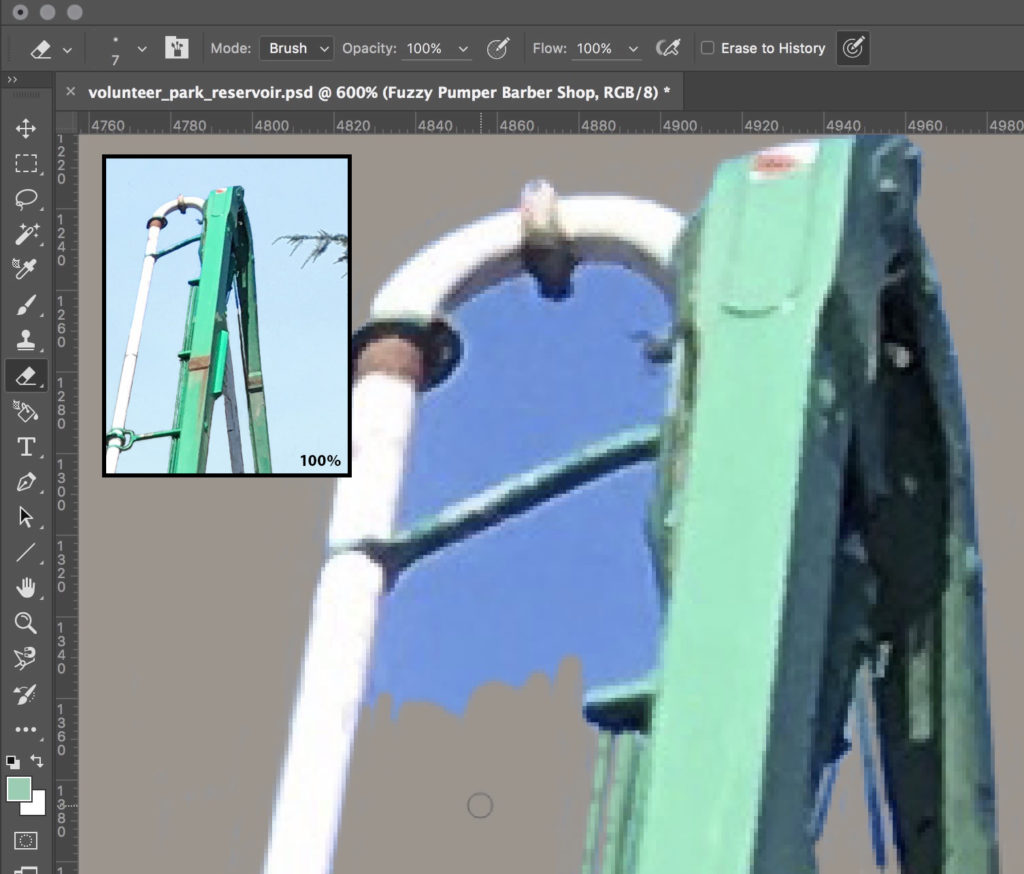Viewport: 1024px width, 874px height.
Task: Select the Horizontal Type tool
Action: (26, 447)
